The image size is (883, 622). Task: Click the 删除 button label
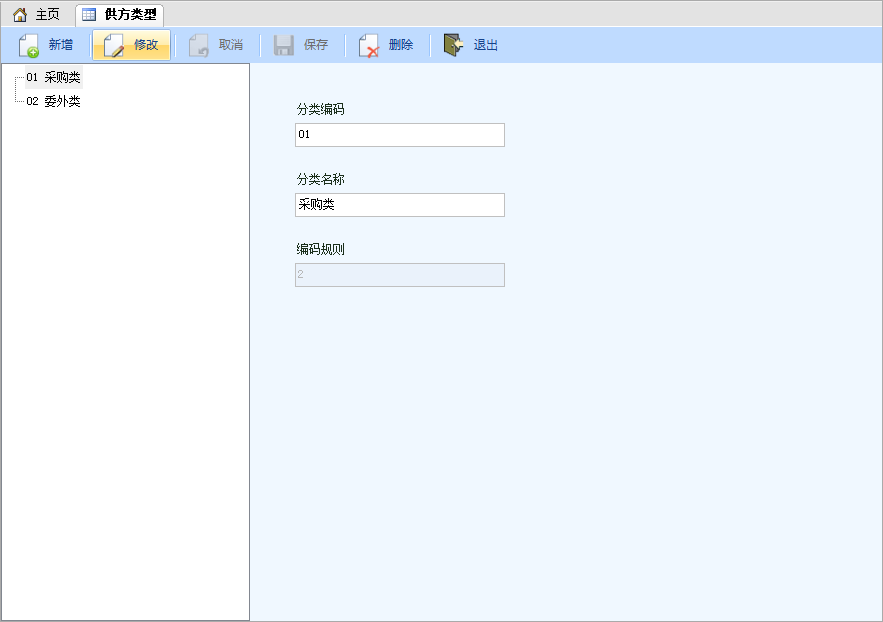[401, 45]
